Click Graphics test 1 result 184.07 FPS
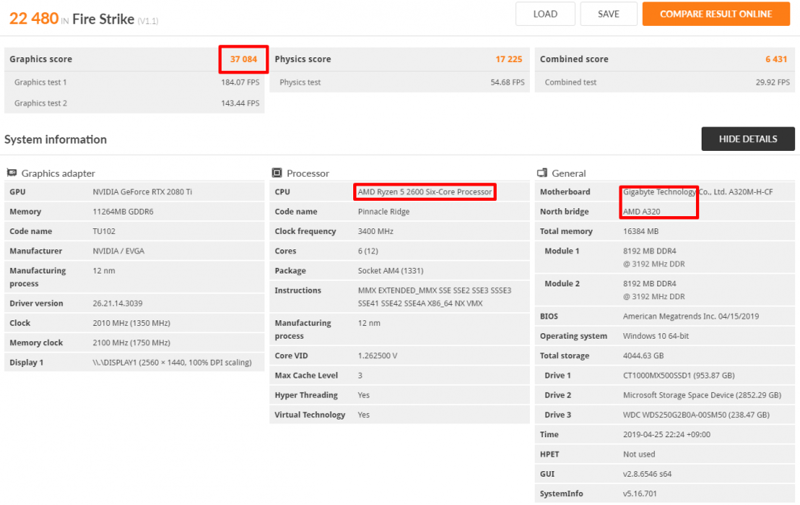Viewport: 800px width, 505px height. (x=240, y=82)
